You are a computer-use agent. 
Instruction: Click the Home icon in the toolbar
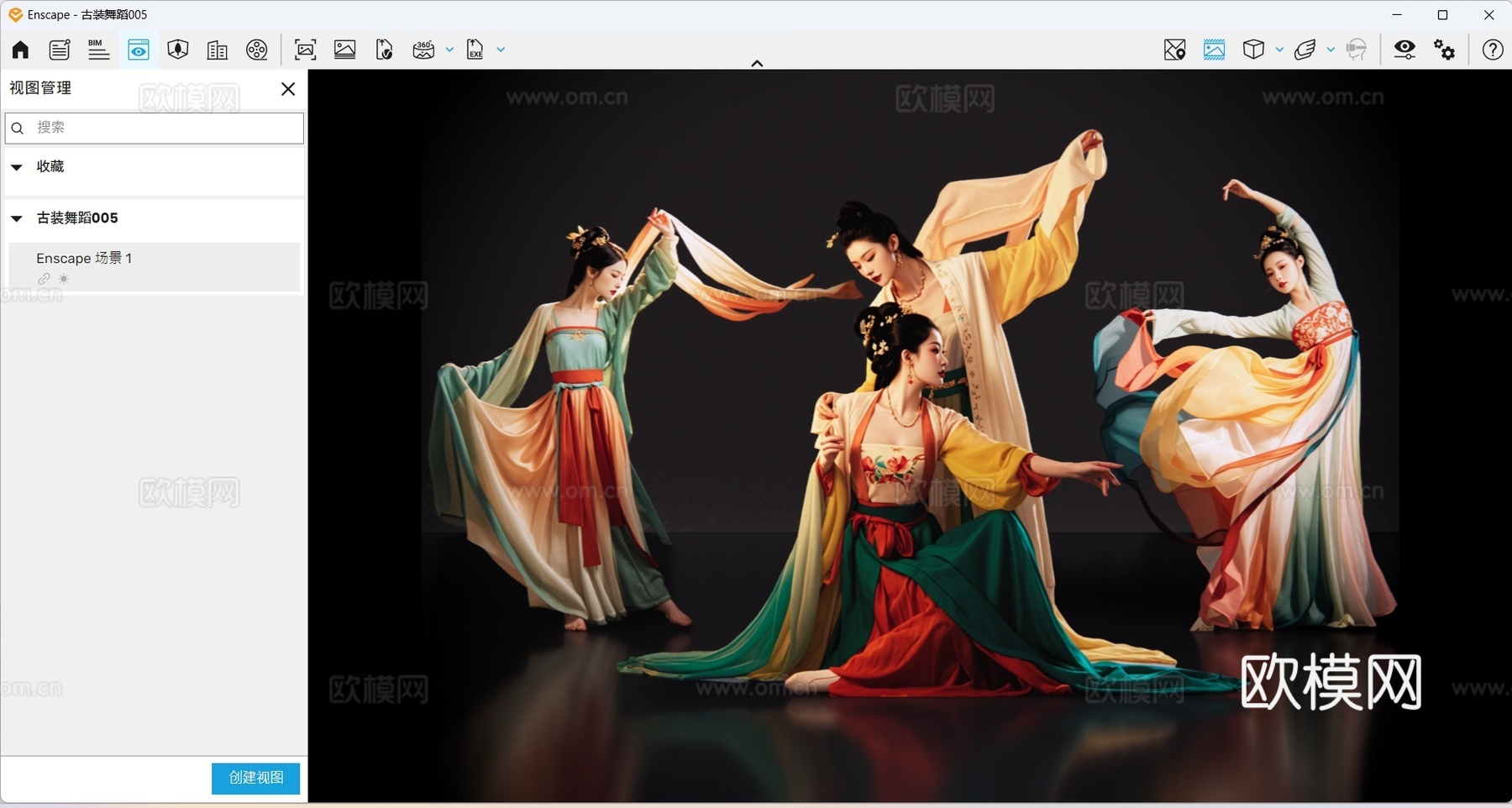pos(20,50)
